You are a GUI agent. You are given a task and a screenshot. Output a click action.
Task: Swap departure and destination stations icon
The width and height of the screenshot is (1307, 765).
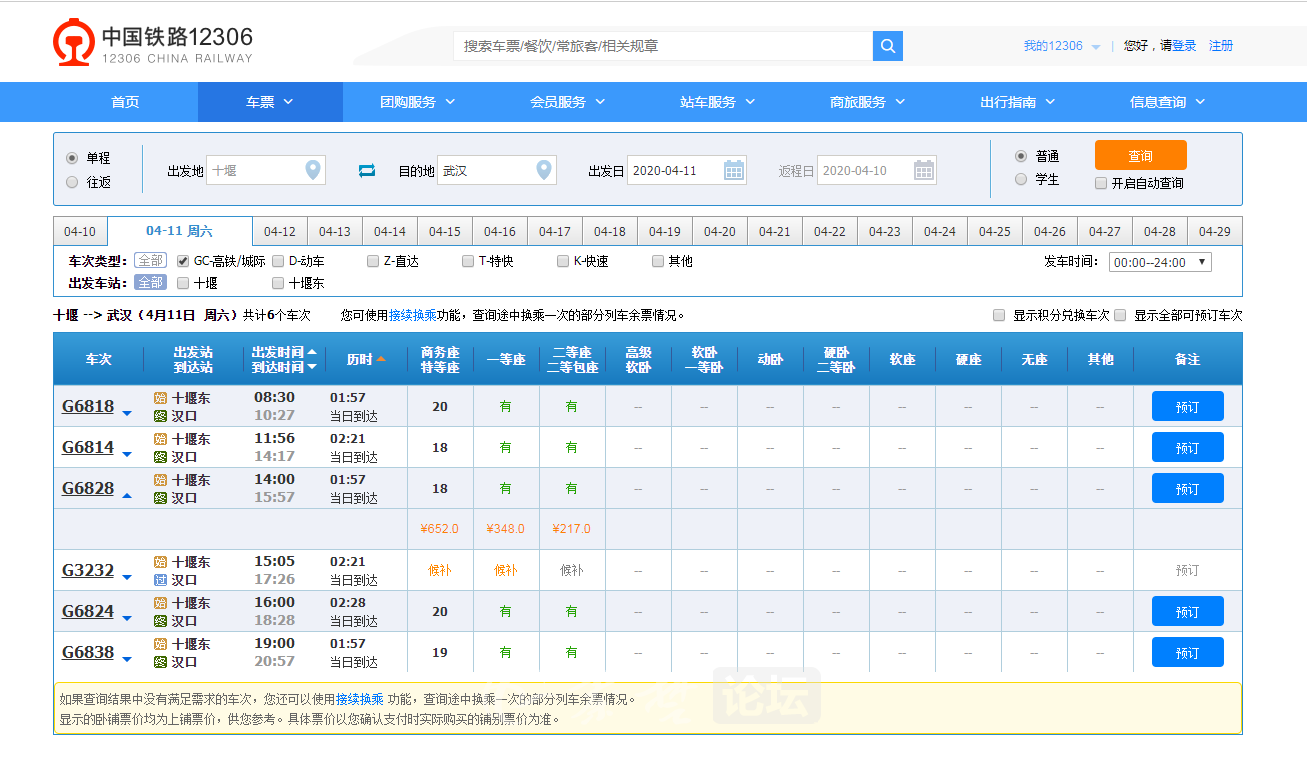pyautogui.click(x=367, y=171)
